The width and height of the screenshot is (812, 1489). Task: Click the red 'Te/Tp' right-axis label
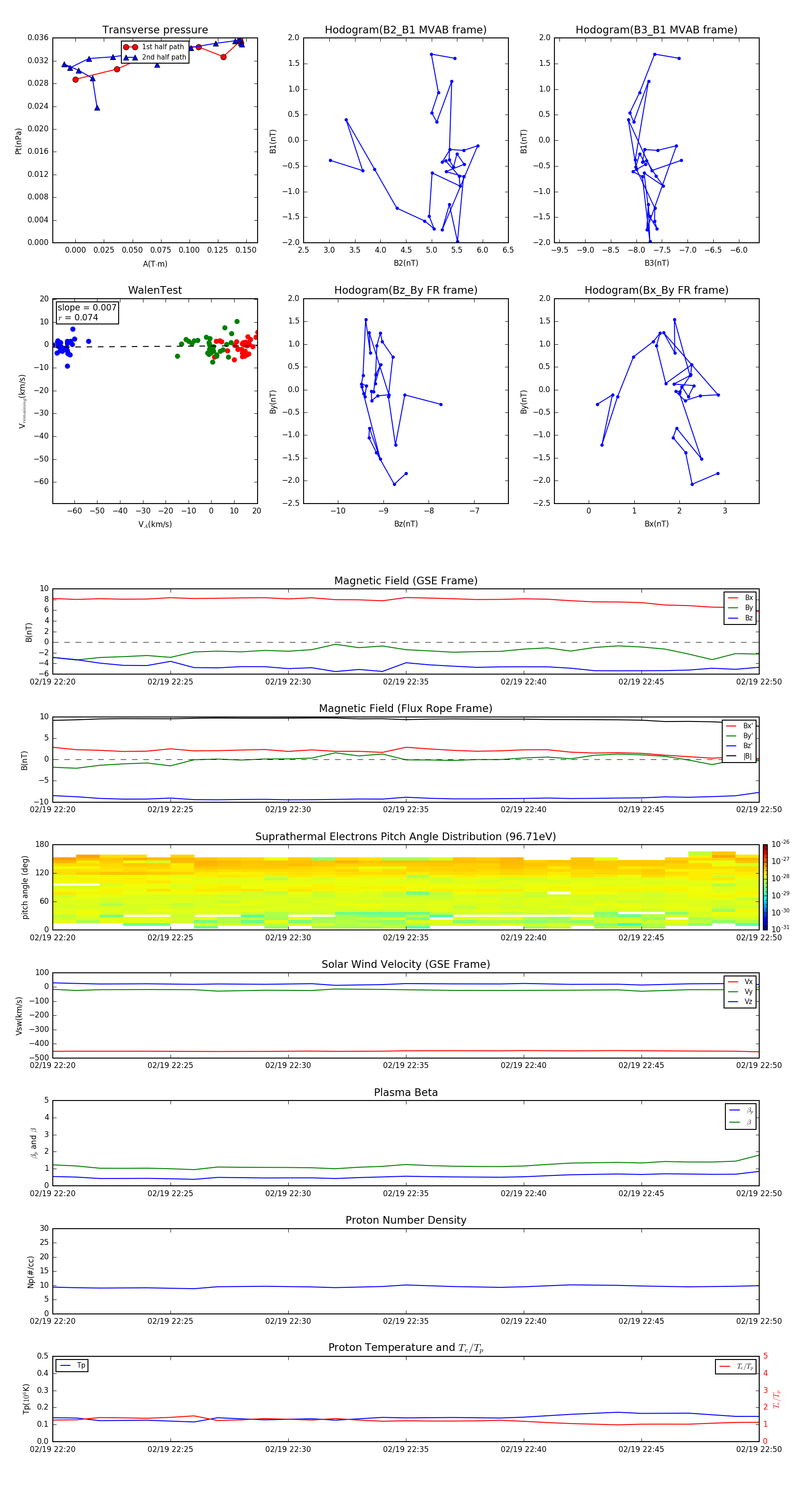pyautogui.click(x=776, y=1399)
